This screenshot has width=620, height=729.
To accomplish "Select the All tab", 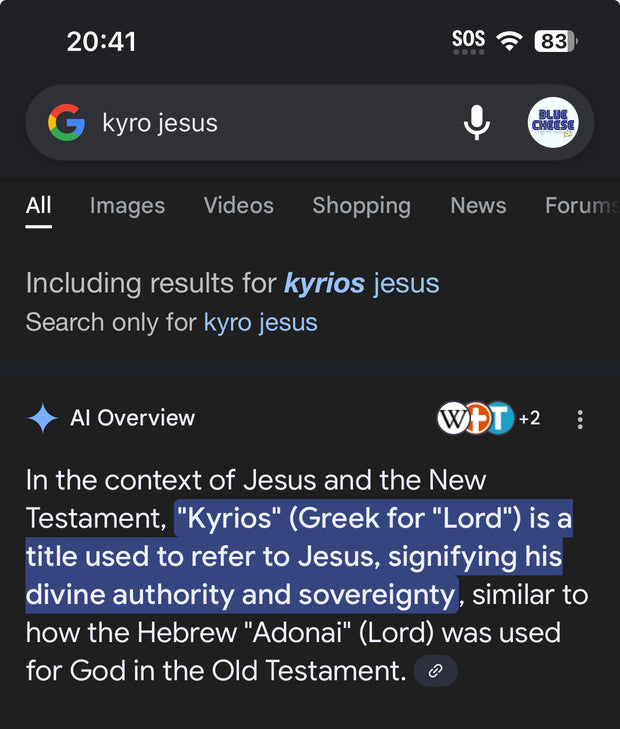I will tap(38, 205).
